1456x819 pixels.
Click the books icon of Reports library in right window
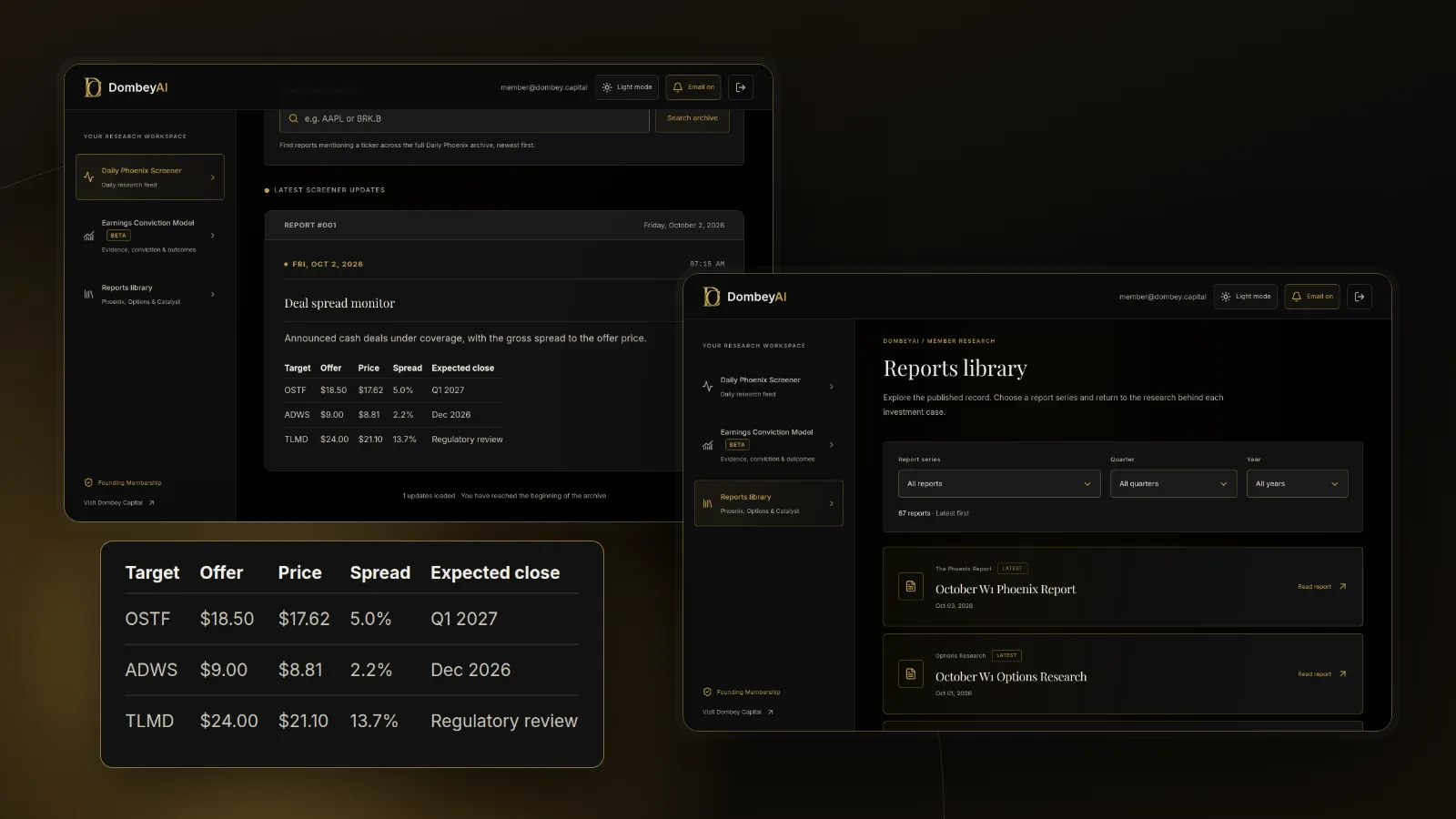(708, 503)
